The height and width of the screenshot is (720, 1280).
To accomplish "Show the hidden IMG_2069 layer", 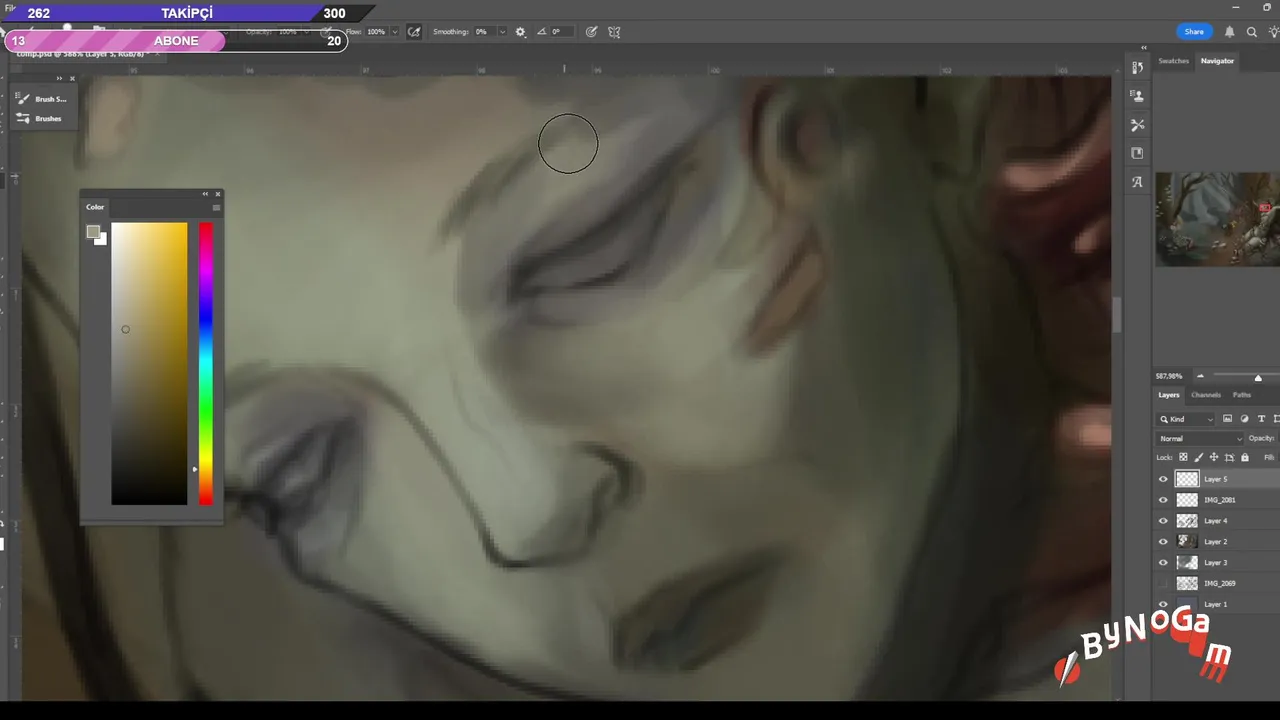I will [x=1163, y=584].
